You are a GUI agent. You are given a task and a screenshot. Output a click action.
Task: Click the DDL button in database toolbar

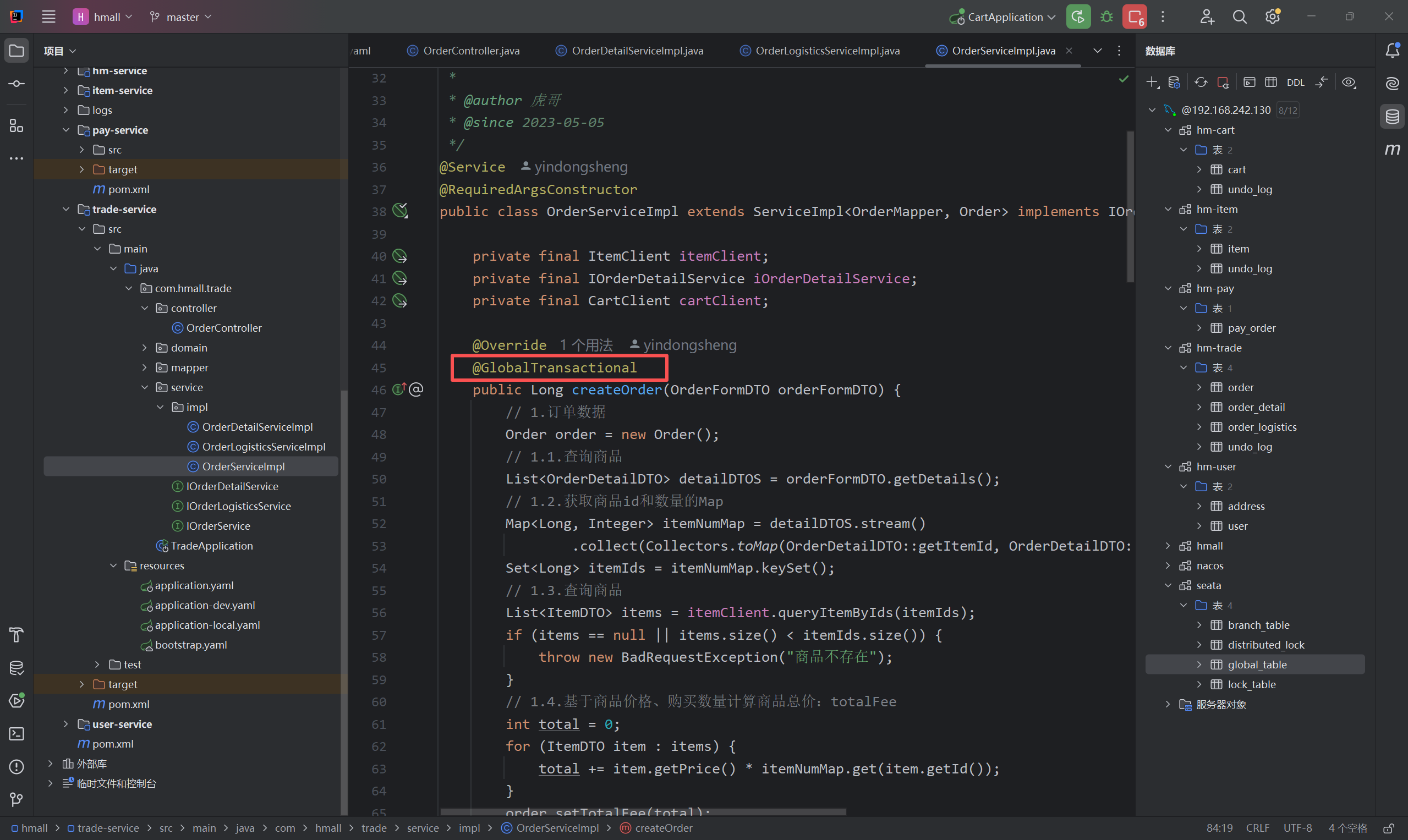[1295, 83]
